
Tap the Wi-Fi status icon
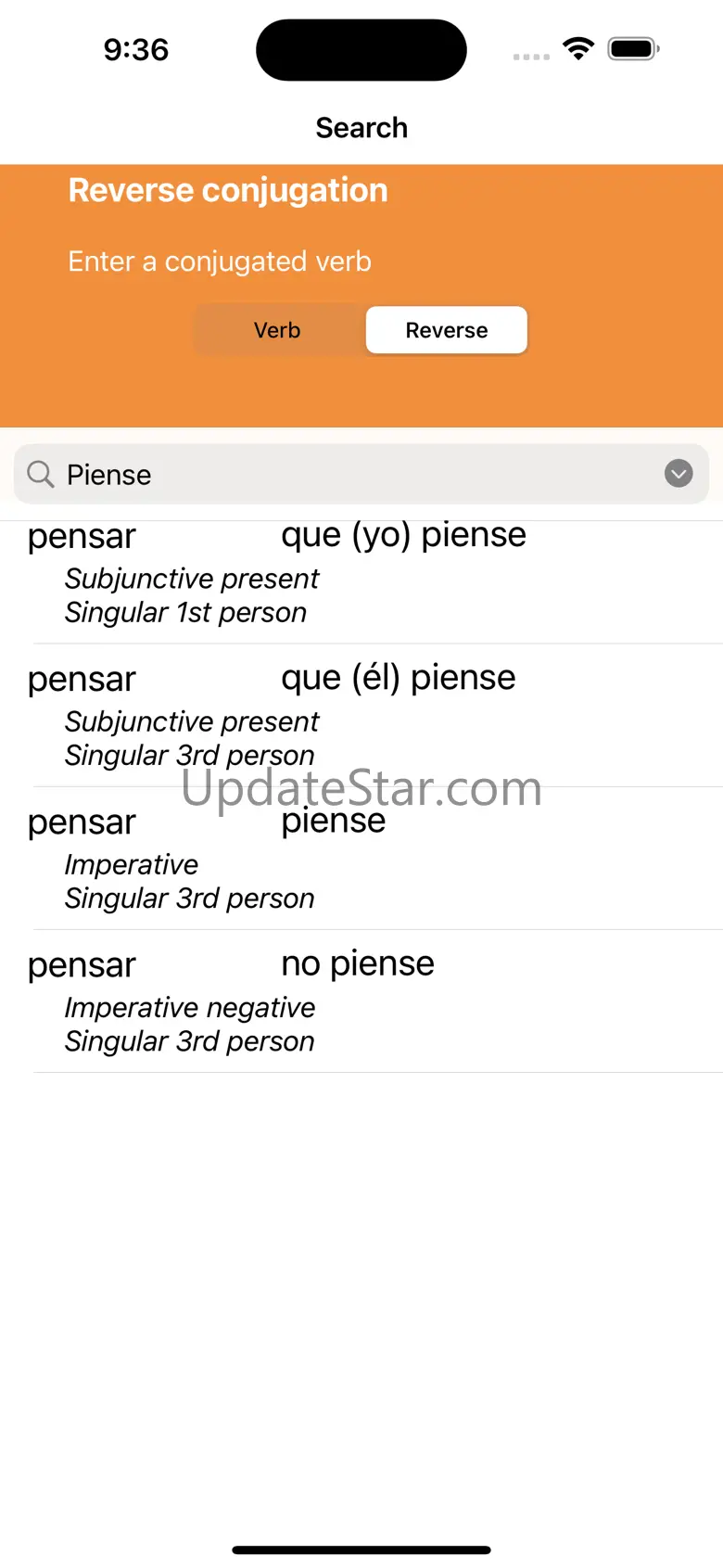pos(578,49)
